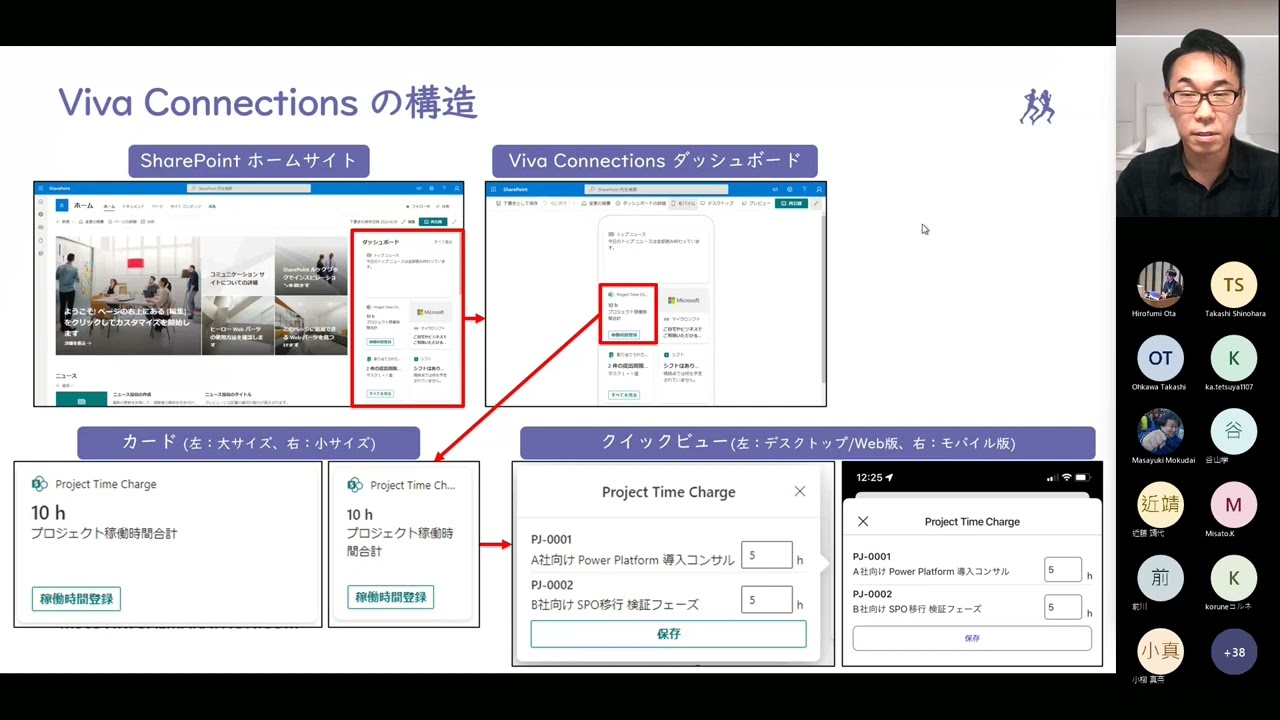The width and height of the screenshot is (1280, 720).
Task: Open koruneコルネ's K avatar
Action: tap(1234, 578)
